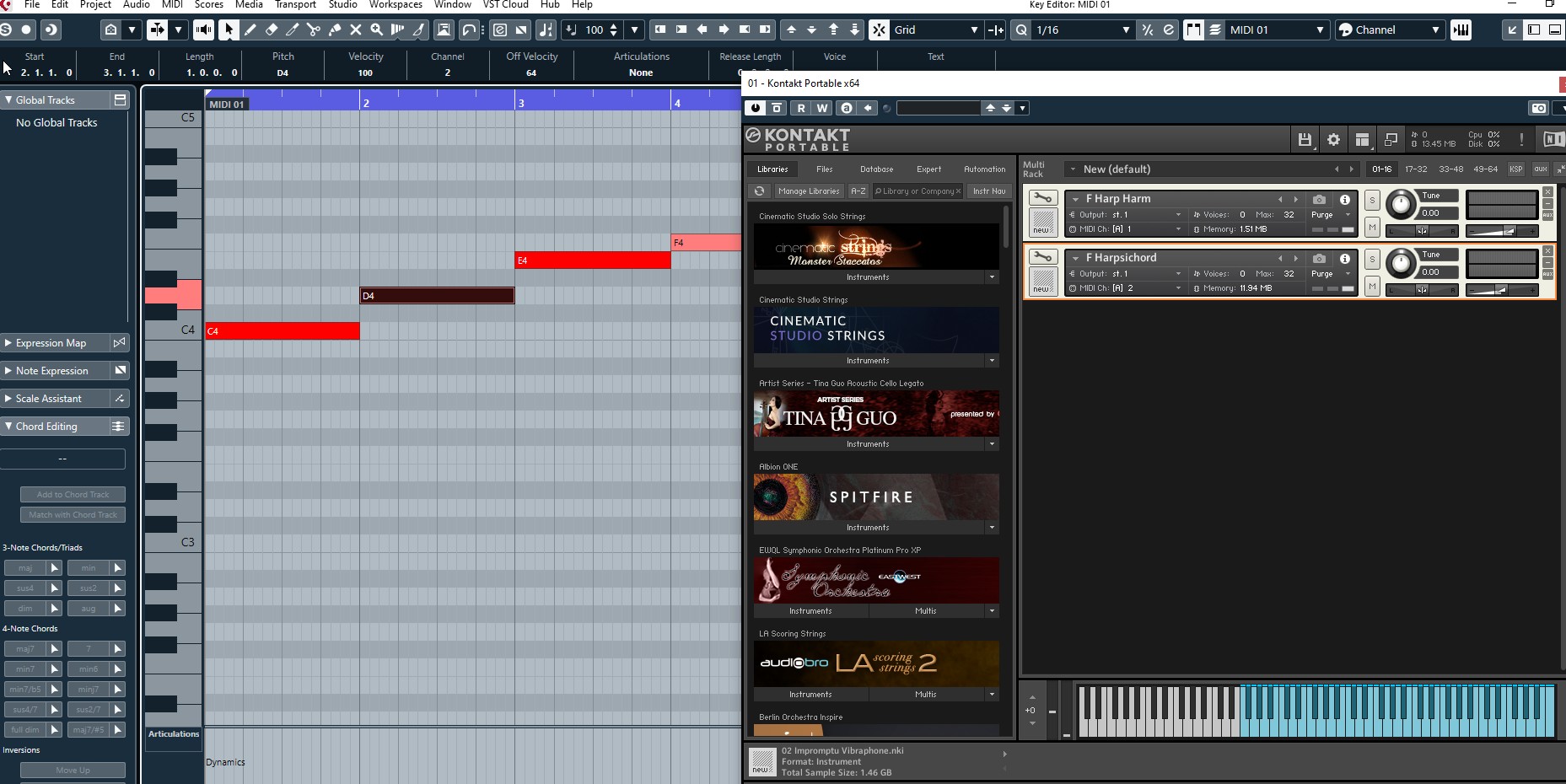Viewport: 1566px width, 784px height.
Task: Select the Split scissors tool
Action: point(313,30)
